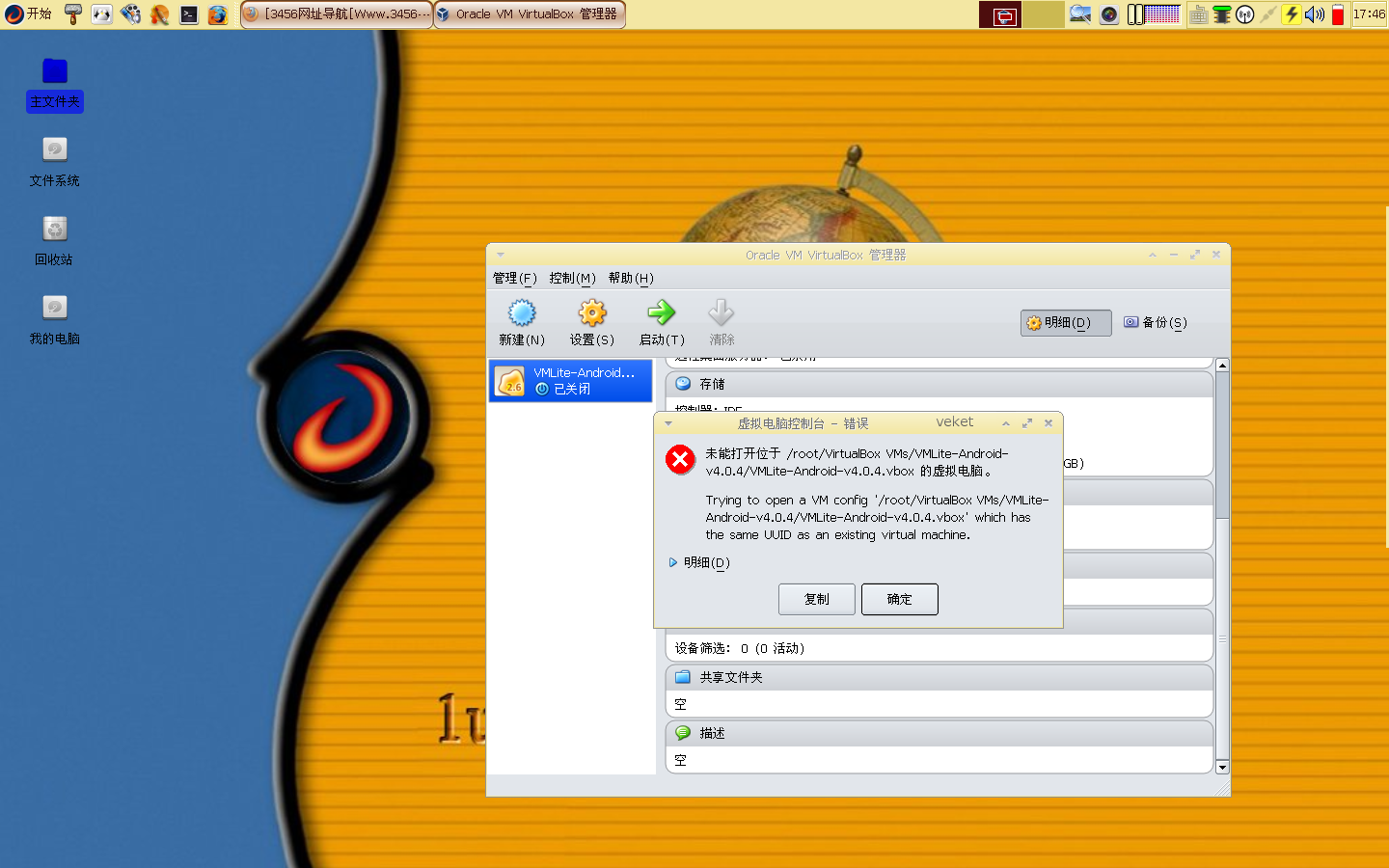Open the 帮助(H) menu

(631, 278)
